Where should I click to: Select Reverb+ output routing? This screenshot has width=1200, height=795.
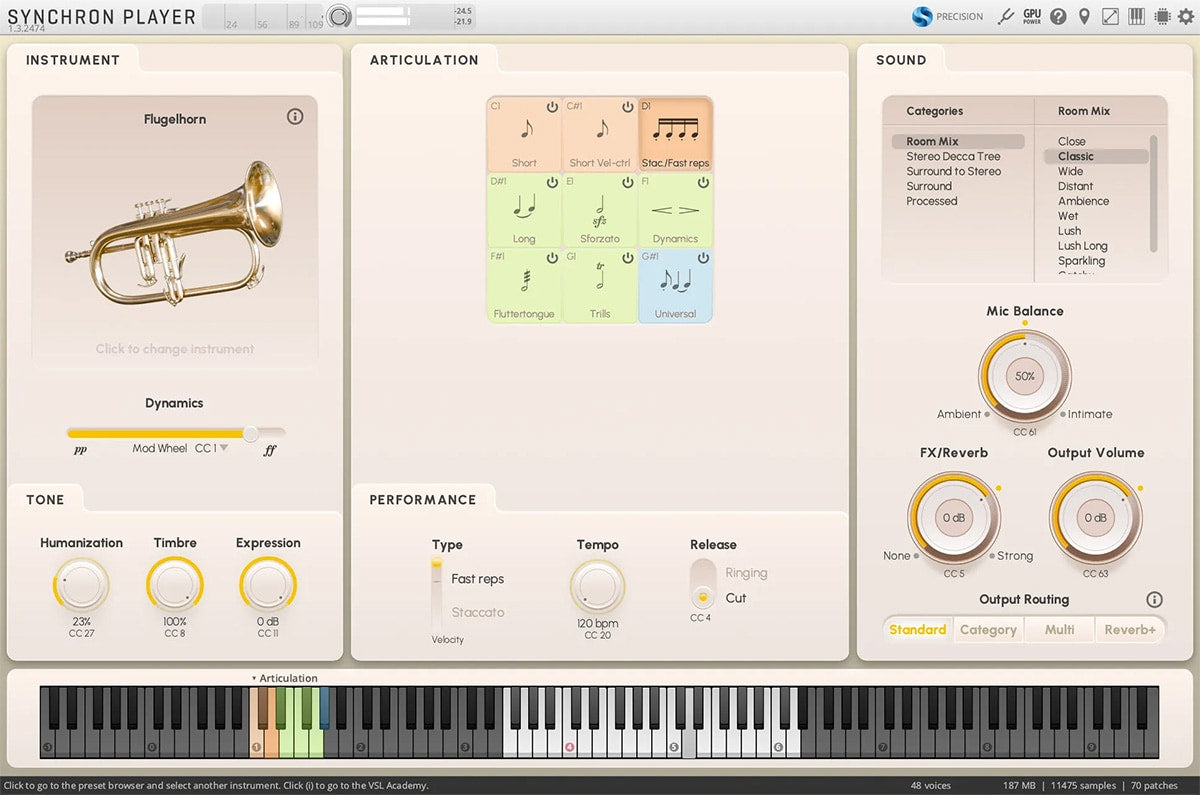(x=1130, y=630)
